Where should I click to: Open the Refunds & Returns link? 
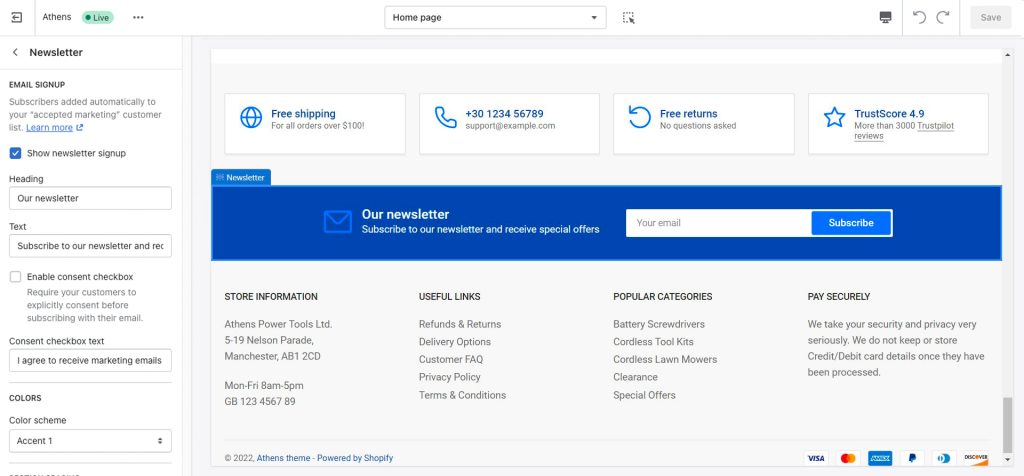460,324
